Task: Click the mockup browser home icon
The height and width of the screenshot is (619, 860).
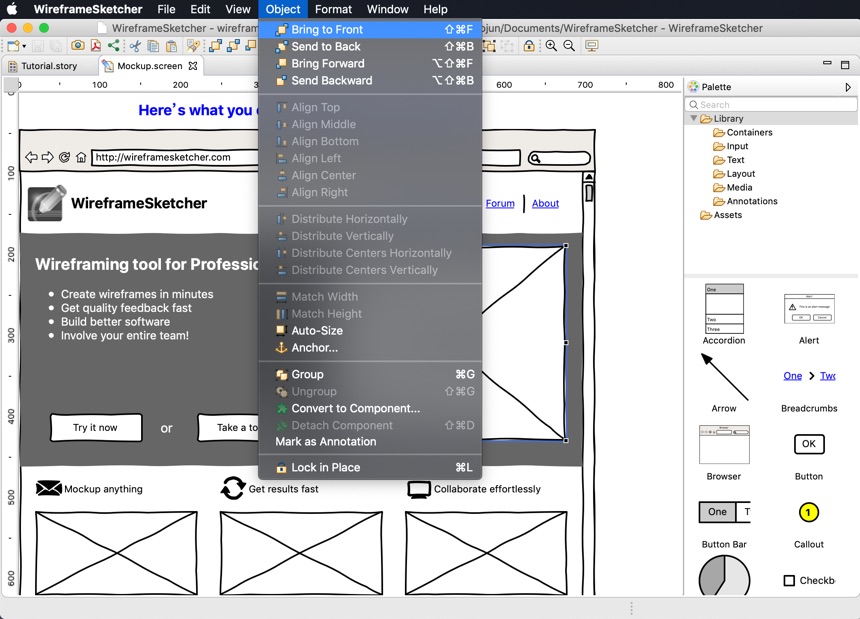Action: (81, 158)
